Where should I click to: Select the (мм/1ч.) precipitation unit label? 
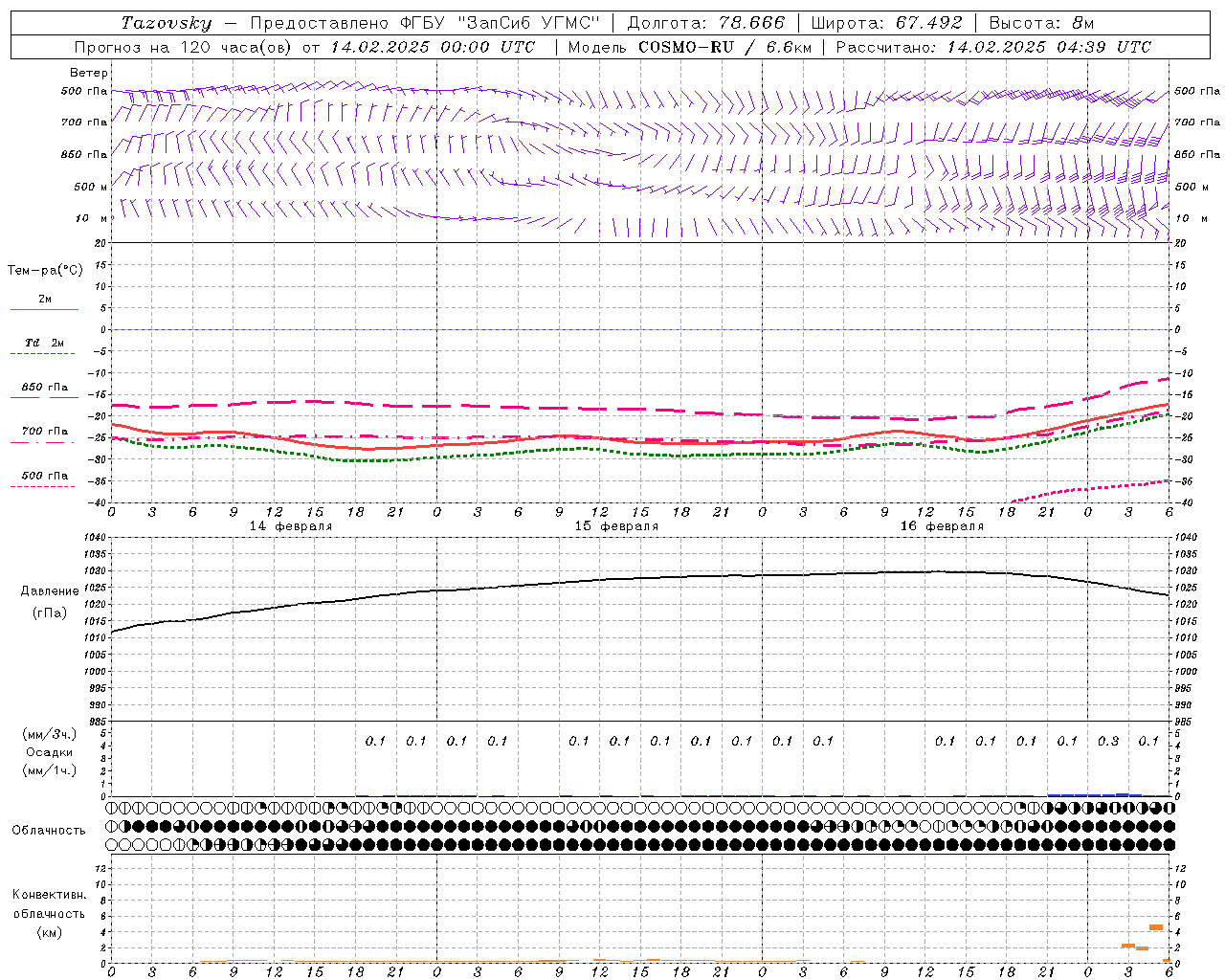coord(50,770)
